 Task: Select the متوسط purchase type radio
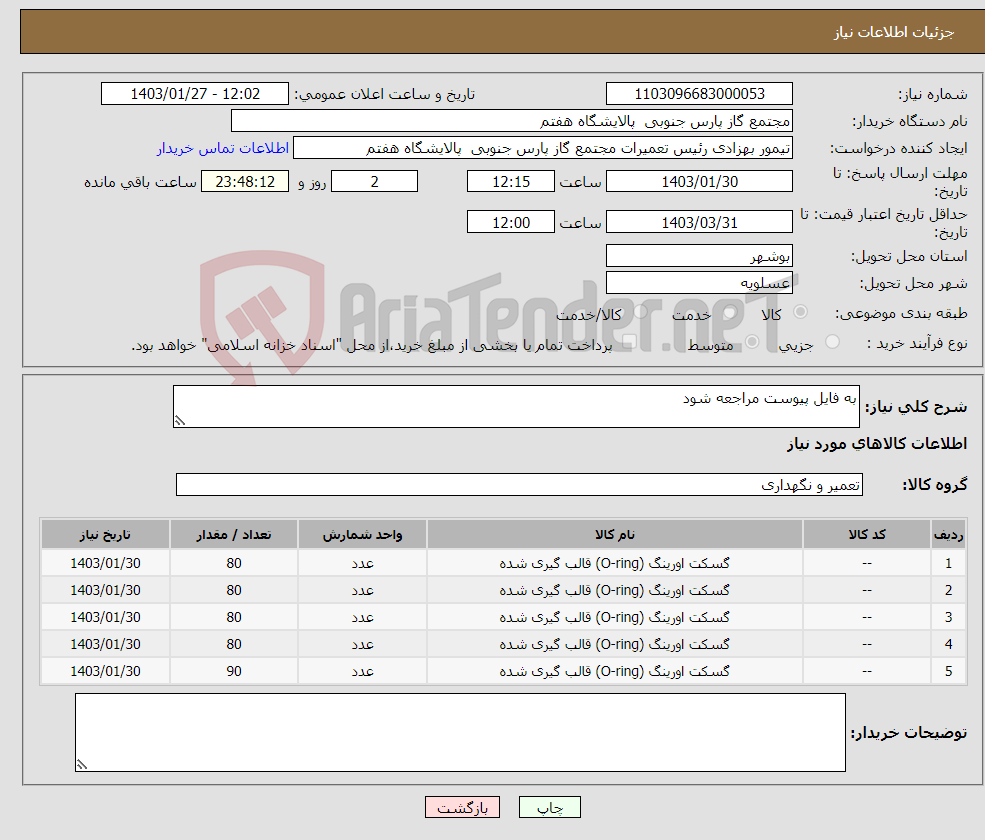coord(752,342)
